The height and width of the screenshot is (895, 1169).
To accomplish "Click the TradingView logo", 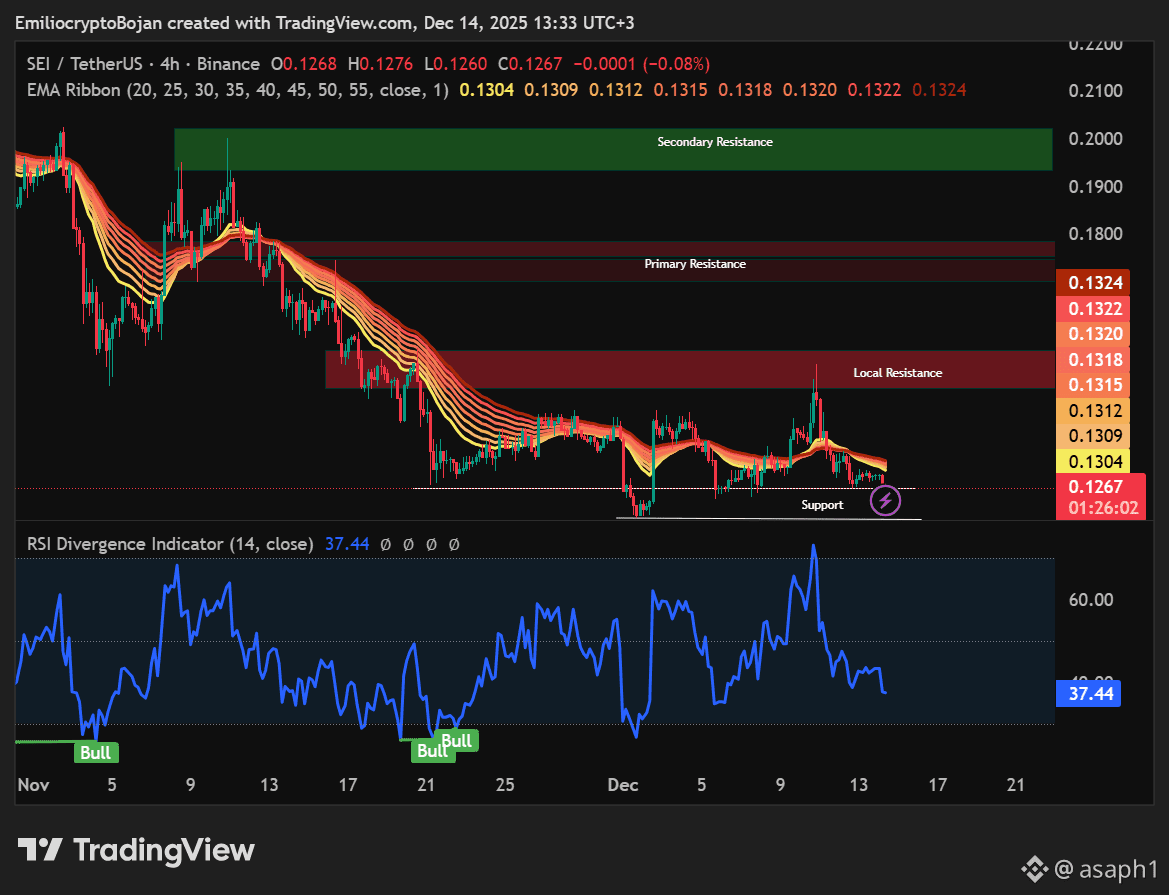I will point(136,850).
